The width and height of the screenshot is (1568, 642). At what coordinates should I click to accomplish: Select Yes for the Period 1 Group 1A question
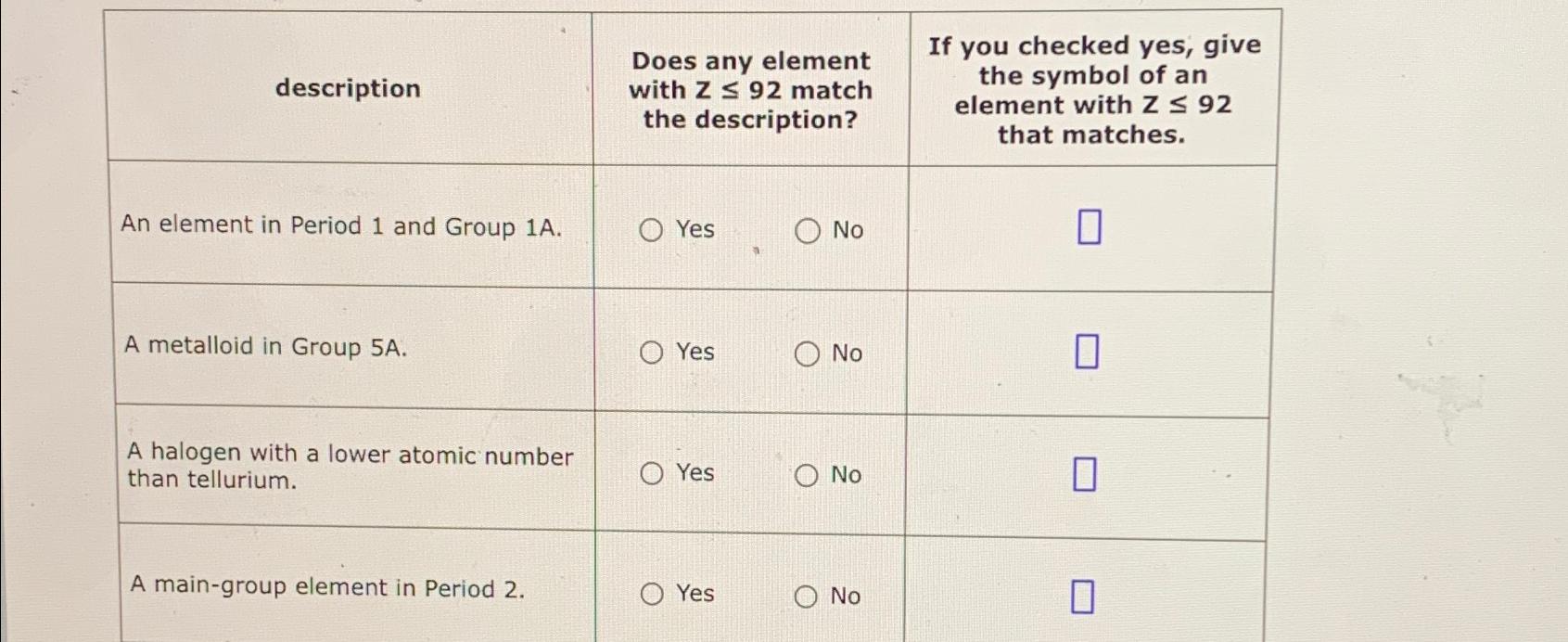[x=652, y=231]
